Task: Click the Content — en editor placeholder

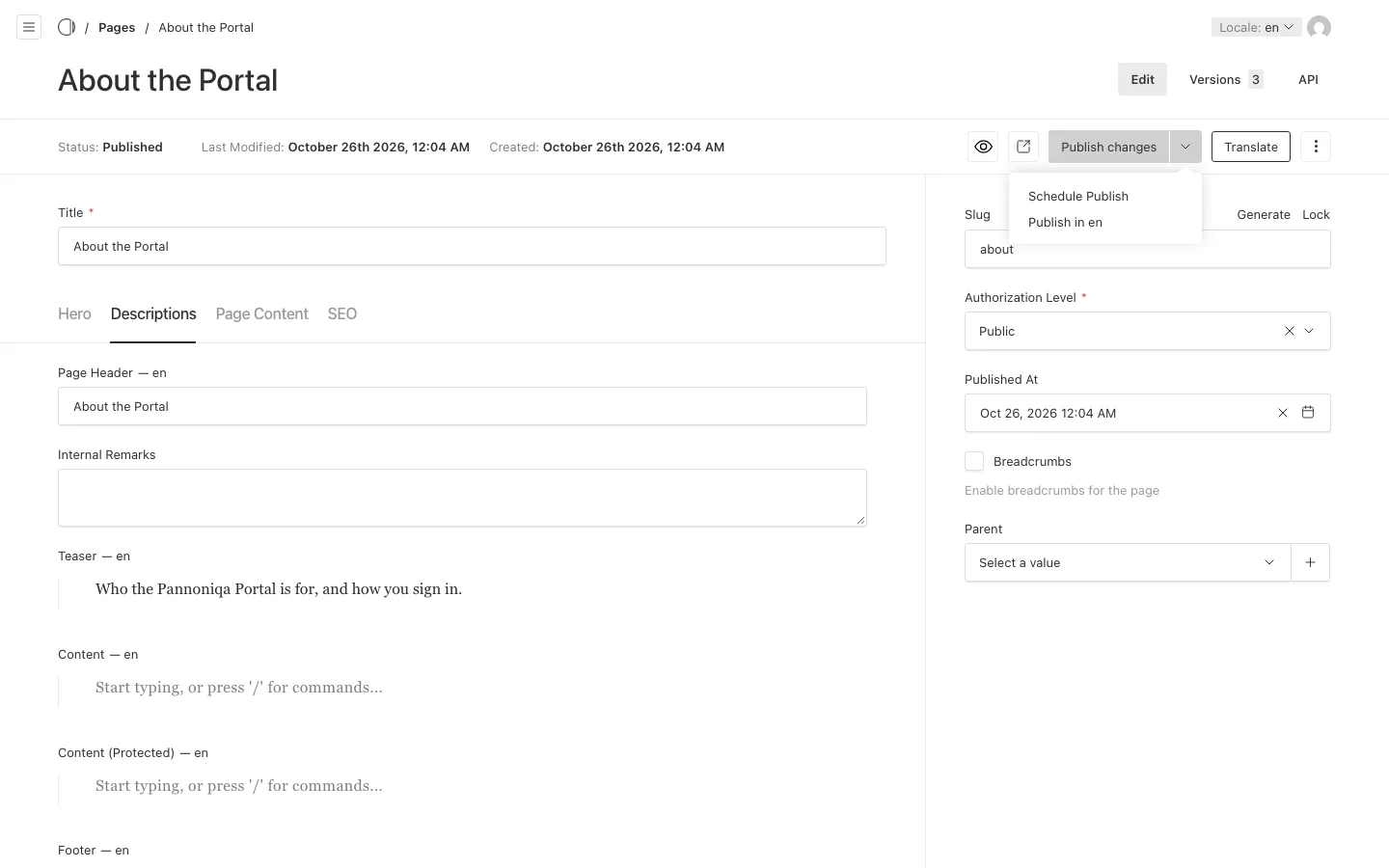Action: (238, 688)
